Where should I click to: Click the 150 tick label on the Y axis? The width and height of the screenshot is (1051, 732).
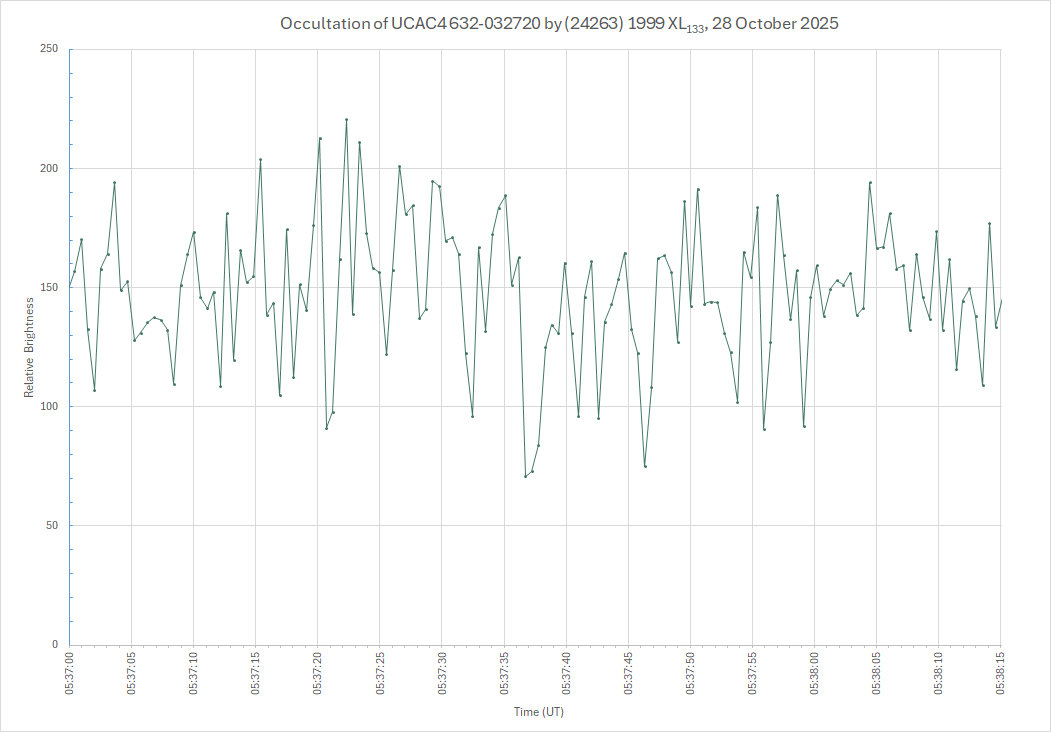click(x=48, y=287)
